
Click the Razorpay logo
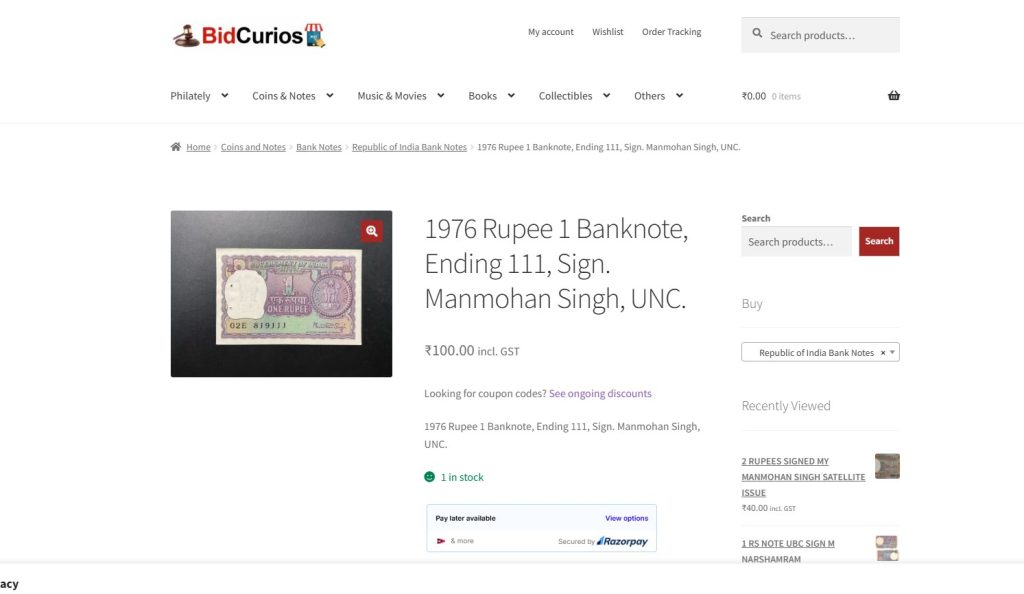click(622, 541)
